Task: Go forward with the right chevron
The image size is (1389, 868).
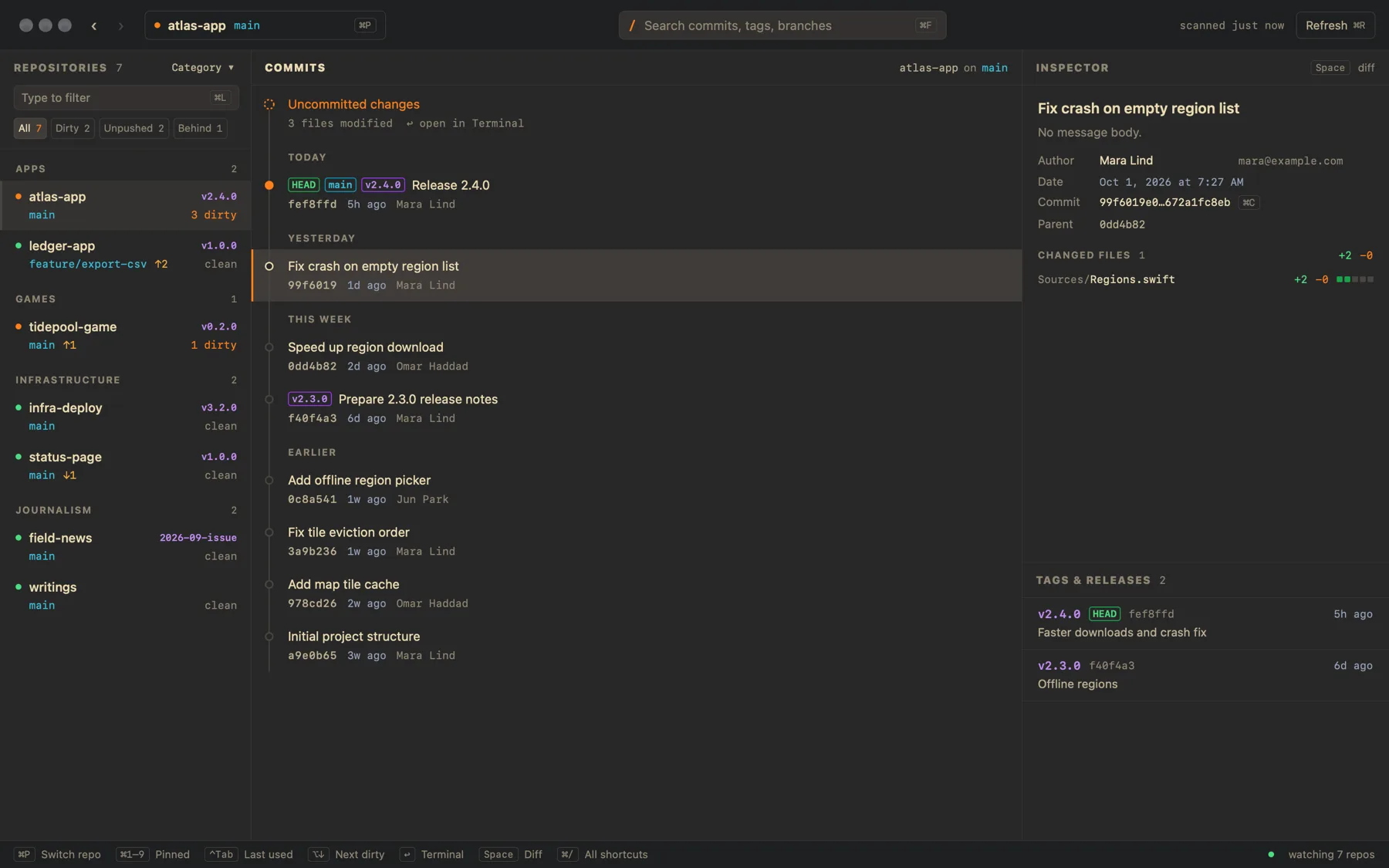Action: pyautogui.click(x=120, y=25)
